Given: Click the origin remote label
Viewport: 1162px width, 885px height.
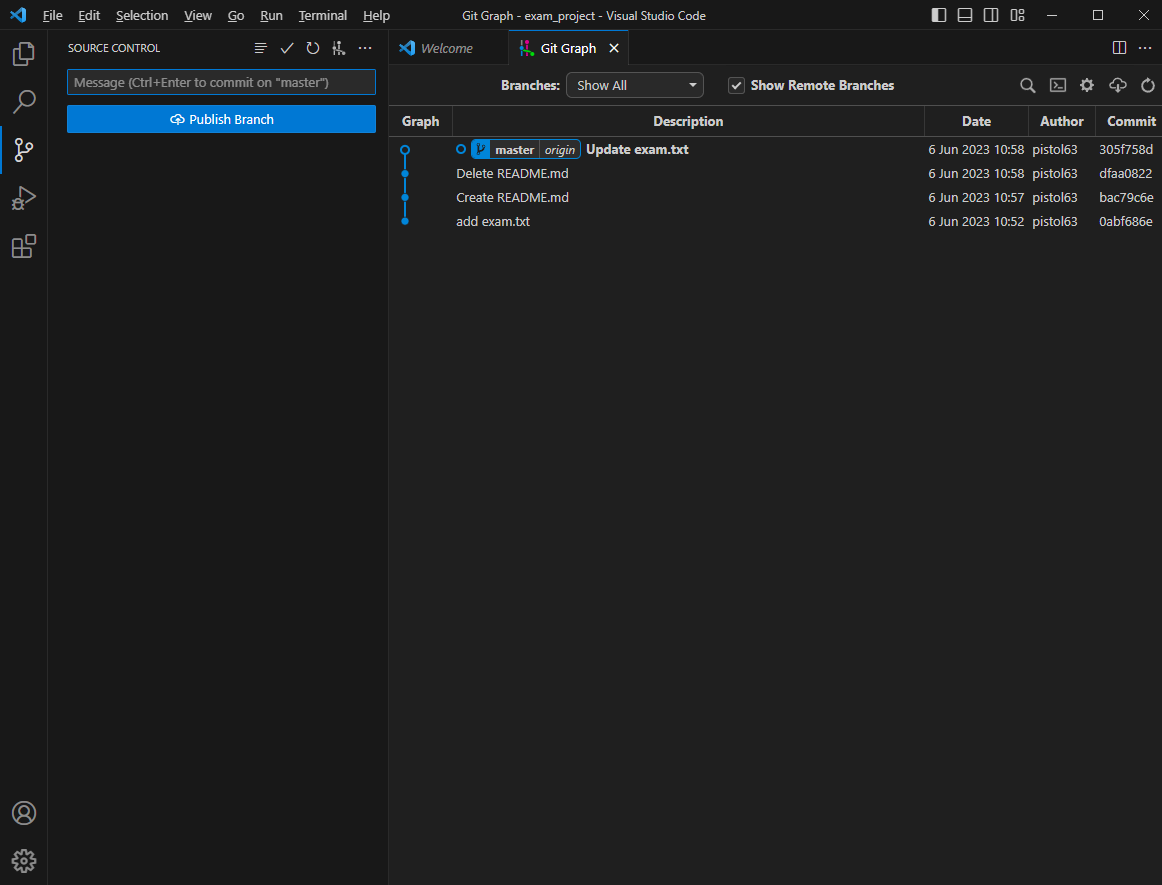Looking at the screenshot, I should 560,150.
